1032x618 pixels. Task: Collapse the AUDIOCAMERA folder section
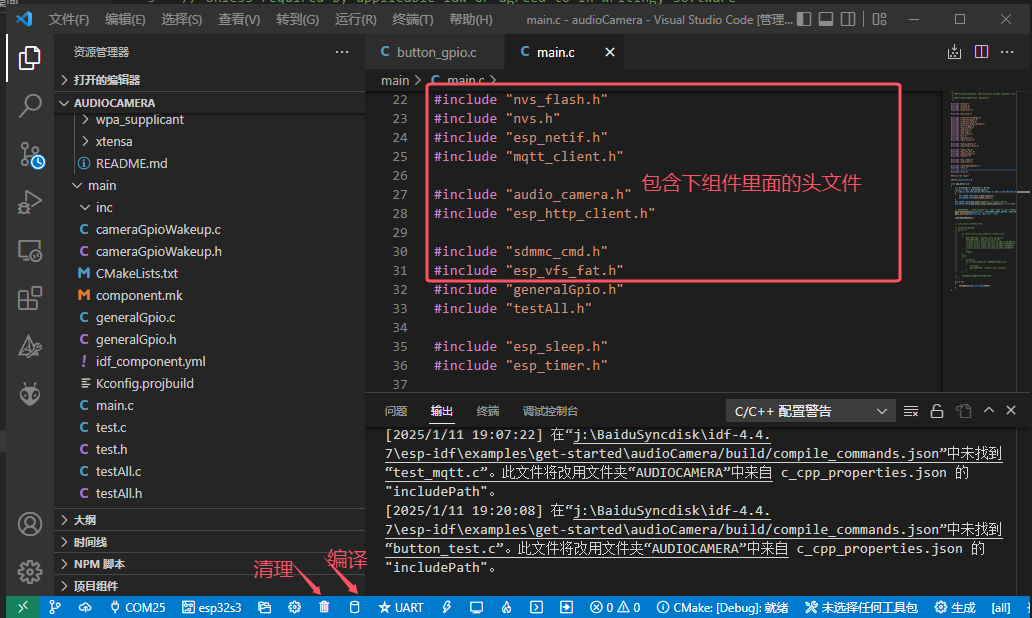click(x=209, y=103)
